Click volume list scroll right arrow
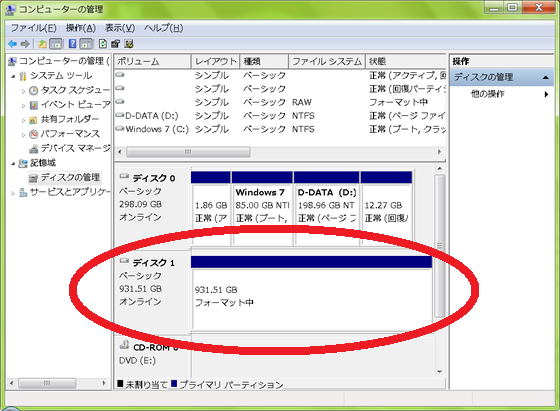Screen dimensions: 560x411 [x=439, y=152]
